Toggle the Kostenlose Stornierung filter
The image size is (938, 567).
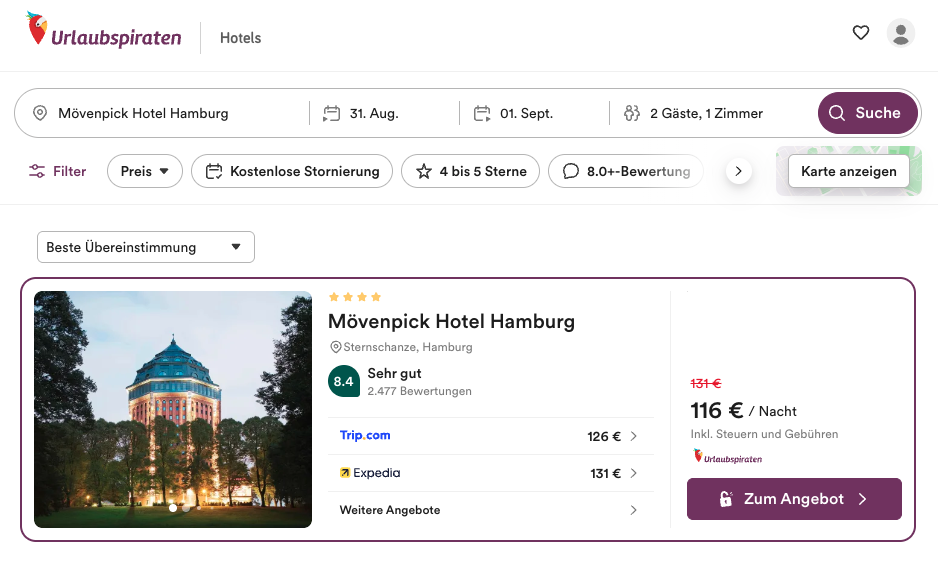pyautogui.click(x=292, y=171)
